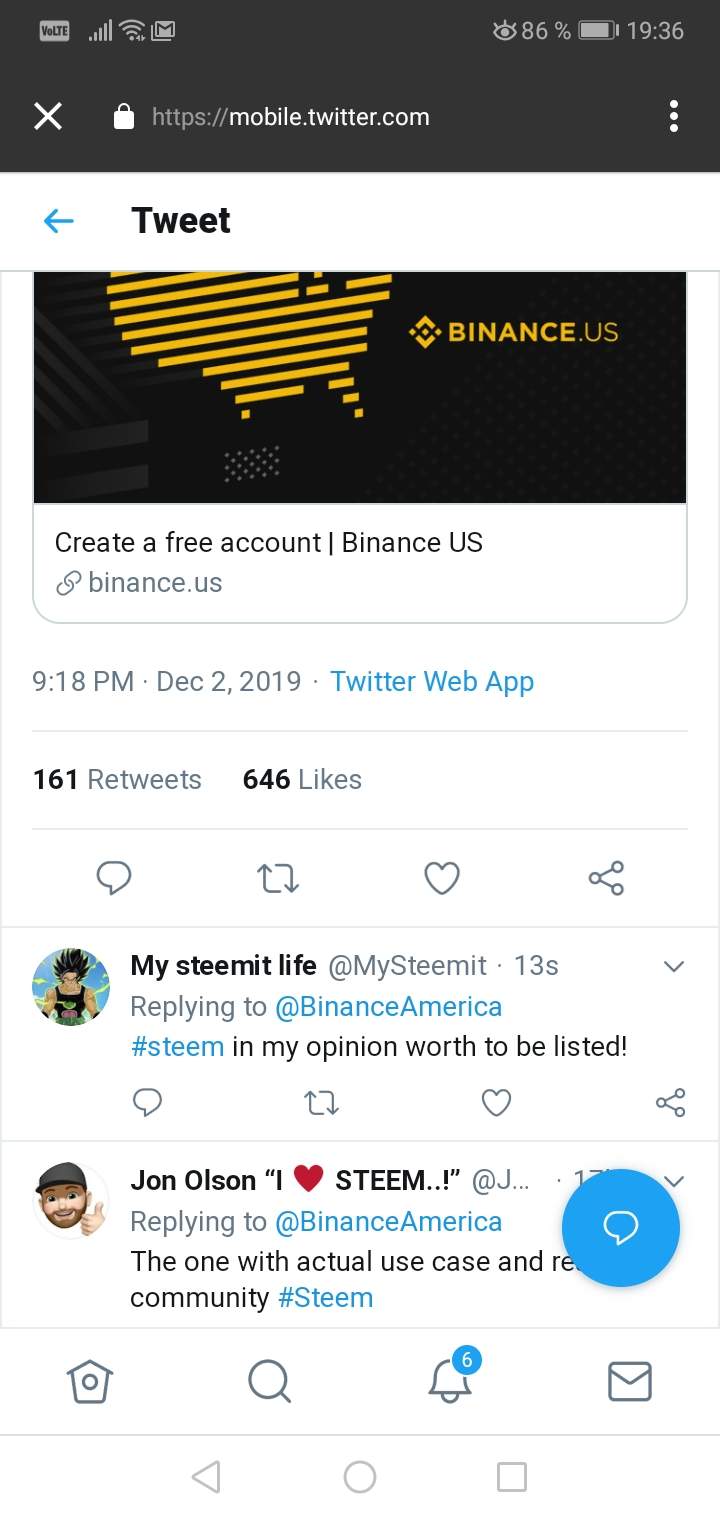Viewport: 720px width, 1520px height.
Task: Open Direct Messages envelope tab
Action: (630, 1382)
